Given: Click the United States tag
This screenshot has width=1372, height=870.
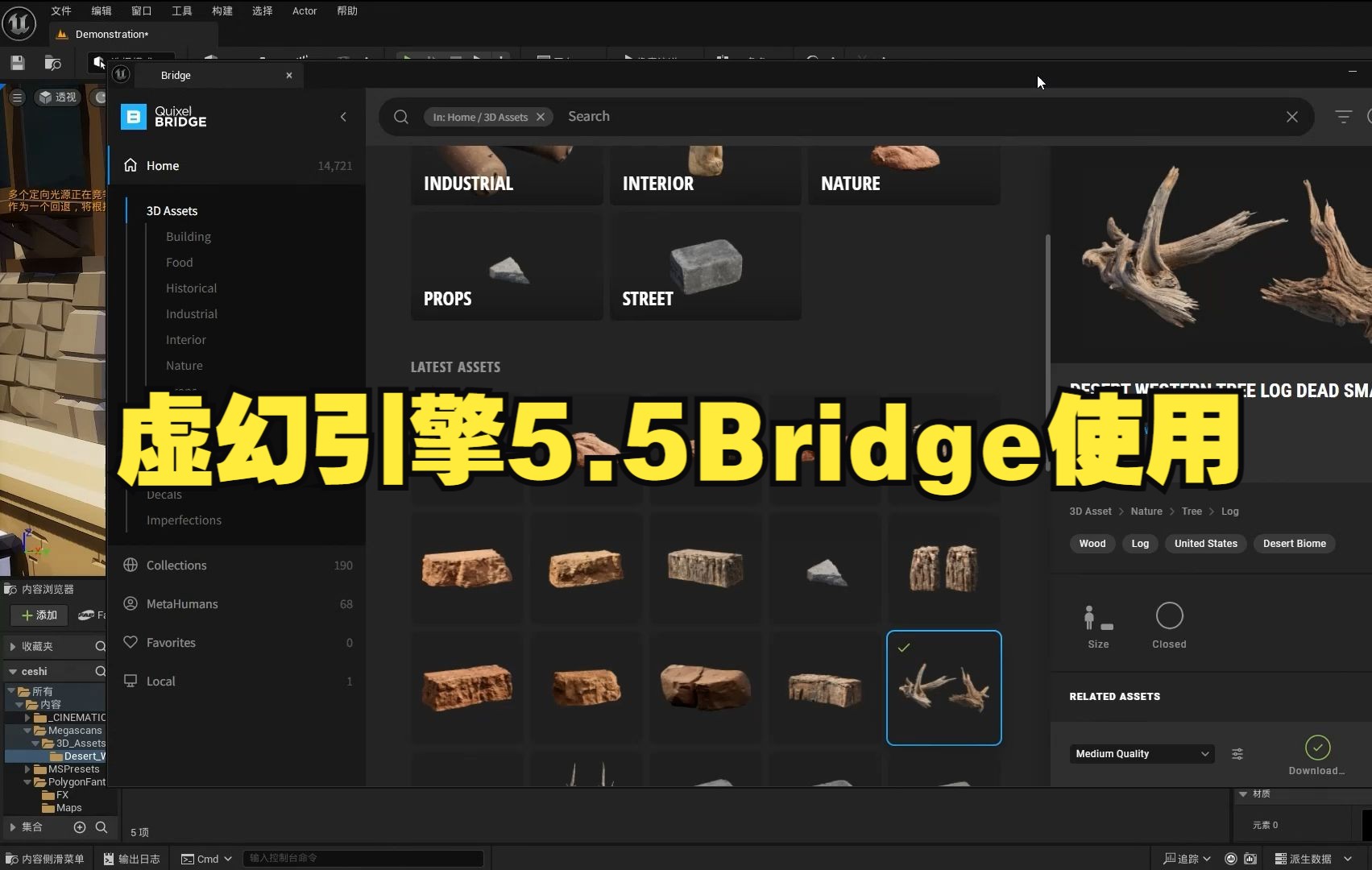Looking at the screenshot, I should point(1205,544).
